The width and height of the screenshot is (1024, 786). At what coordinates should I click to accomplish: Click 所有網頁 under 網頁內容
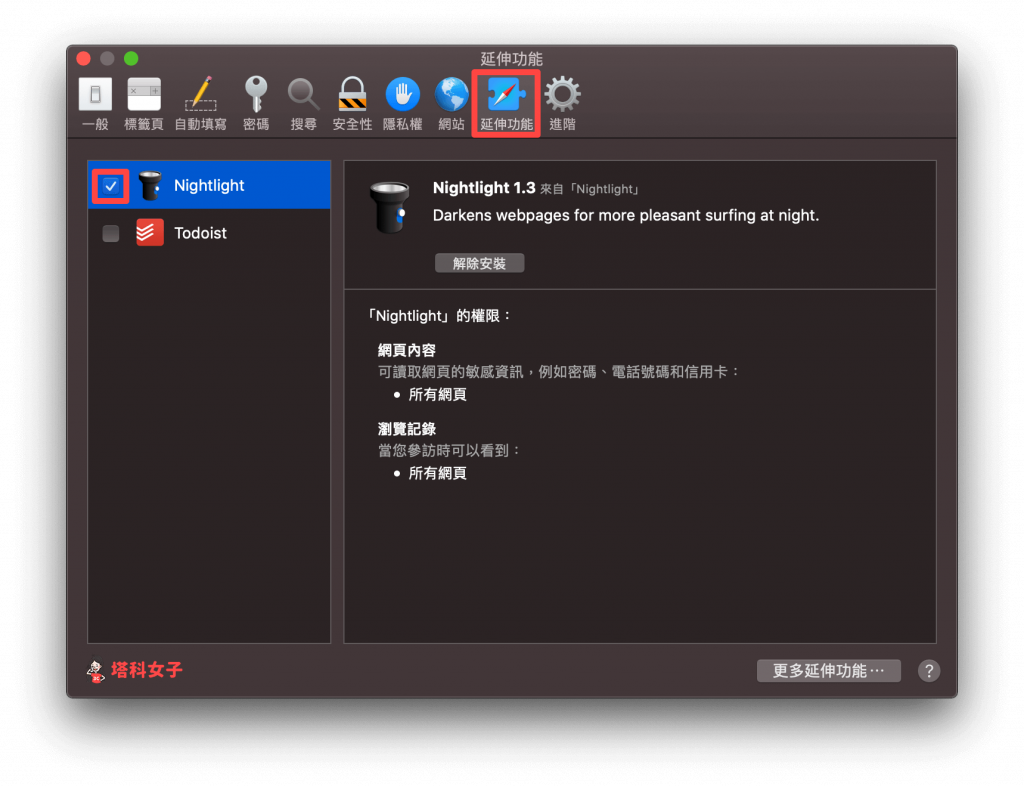coord(438,394)
